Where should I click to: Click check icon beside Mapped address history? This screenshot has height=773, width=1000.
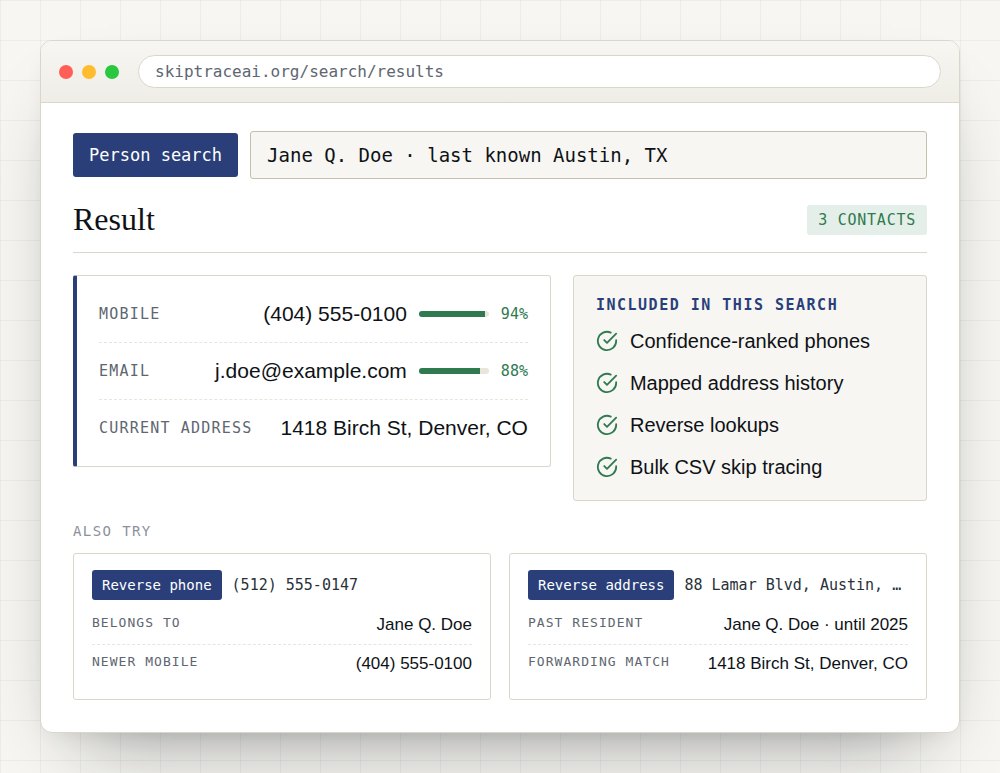607,383
